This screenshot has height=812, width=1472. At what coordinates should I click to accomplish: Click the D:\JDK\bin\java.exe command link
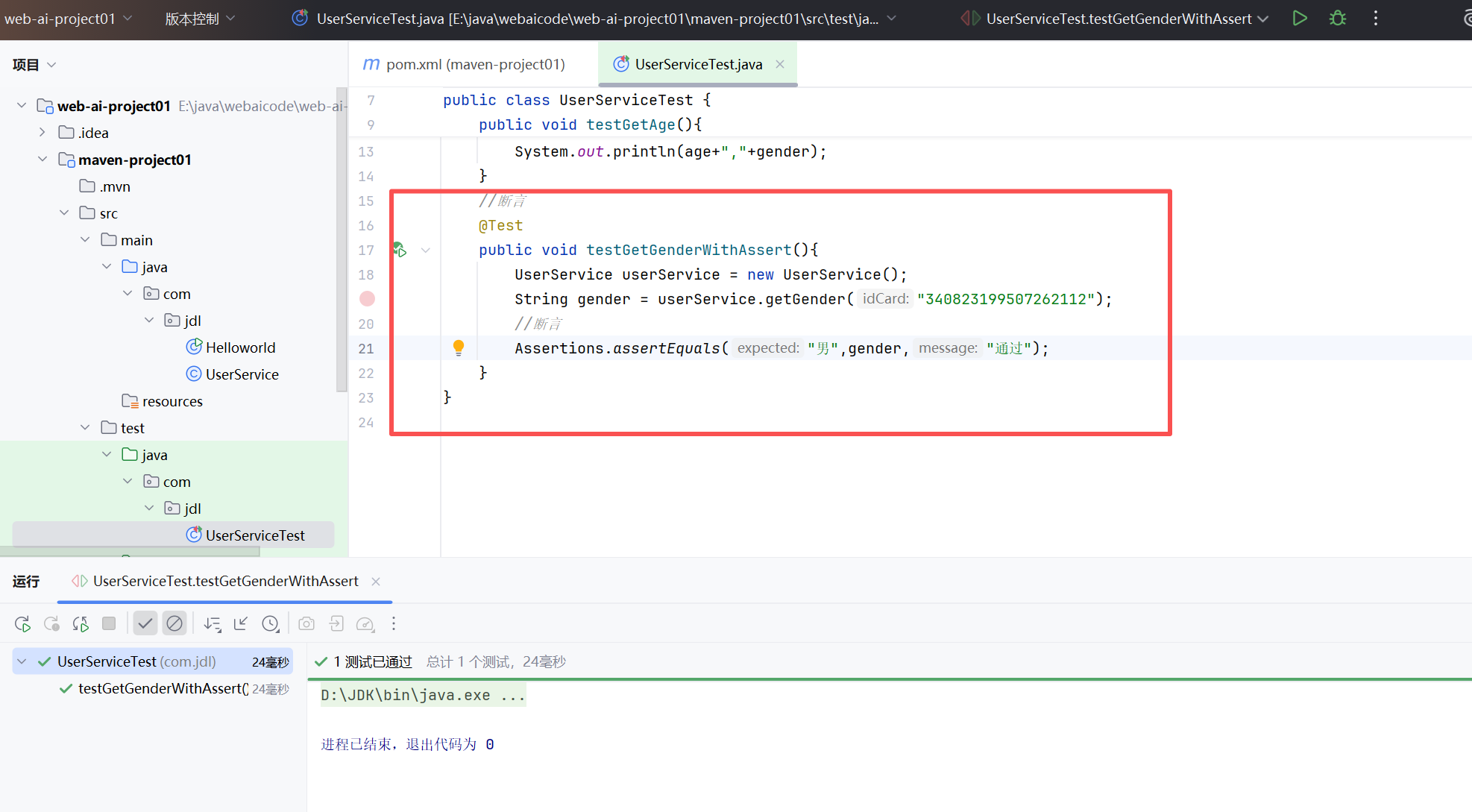tap(422, 696)
